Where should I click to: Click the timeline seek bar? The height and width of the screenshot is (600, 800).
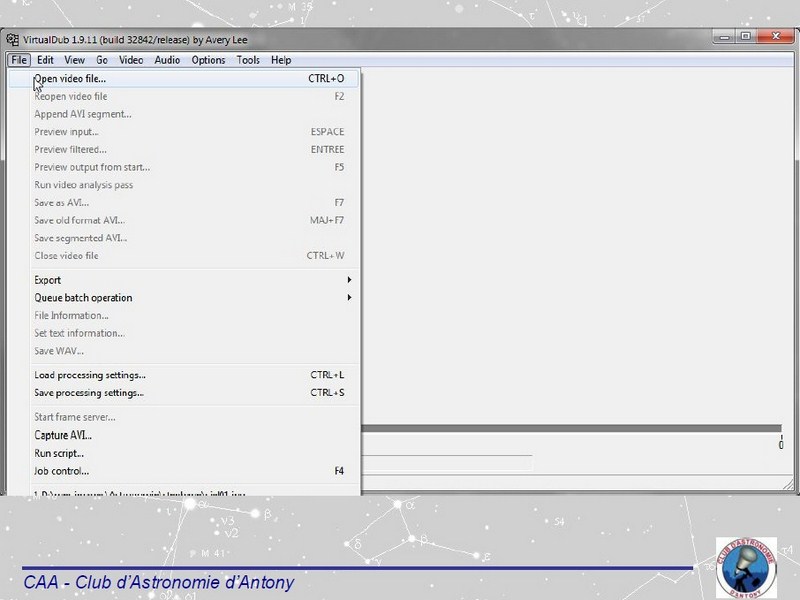coord(570,429)
